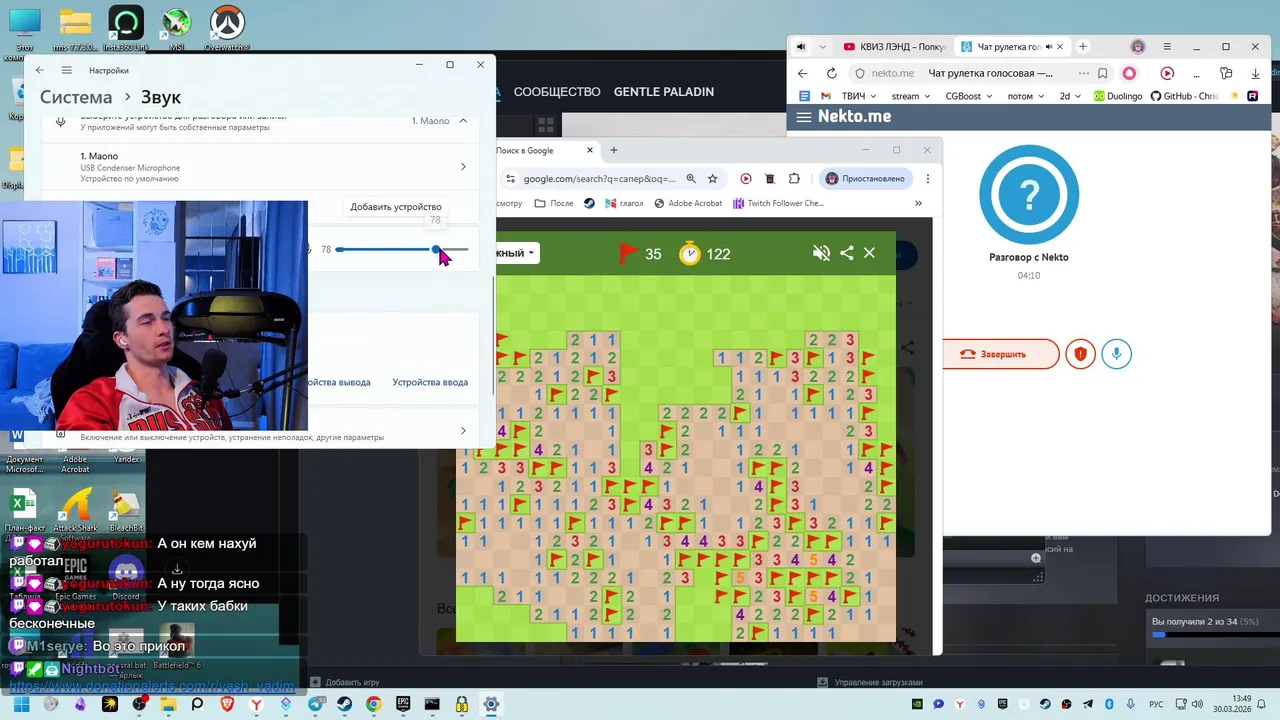Click the РУС language indicator in system tray
1280x720 pixels.
1156,704
